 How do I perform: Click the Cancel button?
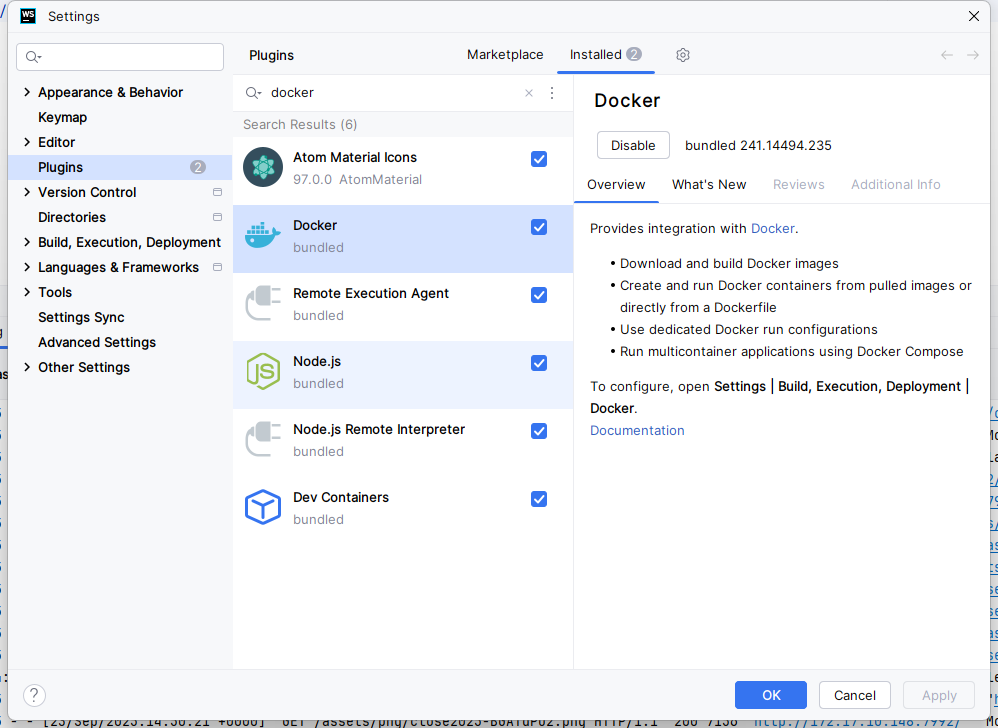(x=855, y=695)
